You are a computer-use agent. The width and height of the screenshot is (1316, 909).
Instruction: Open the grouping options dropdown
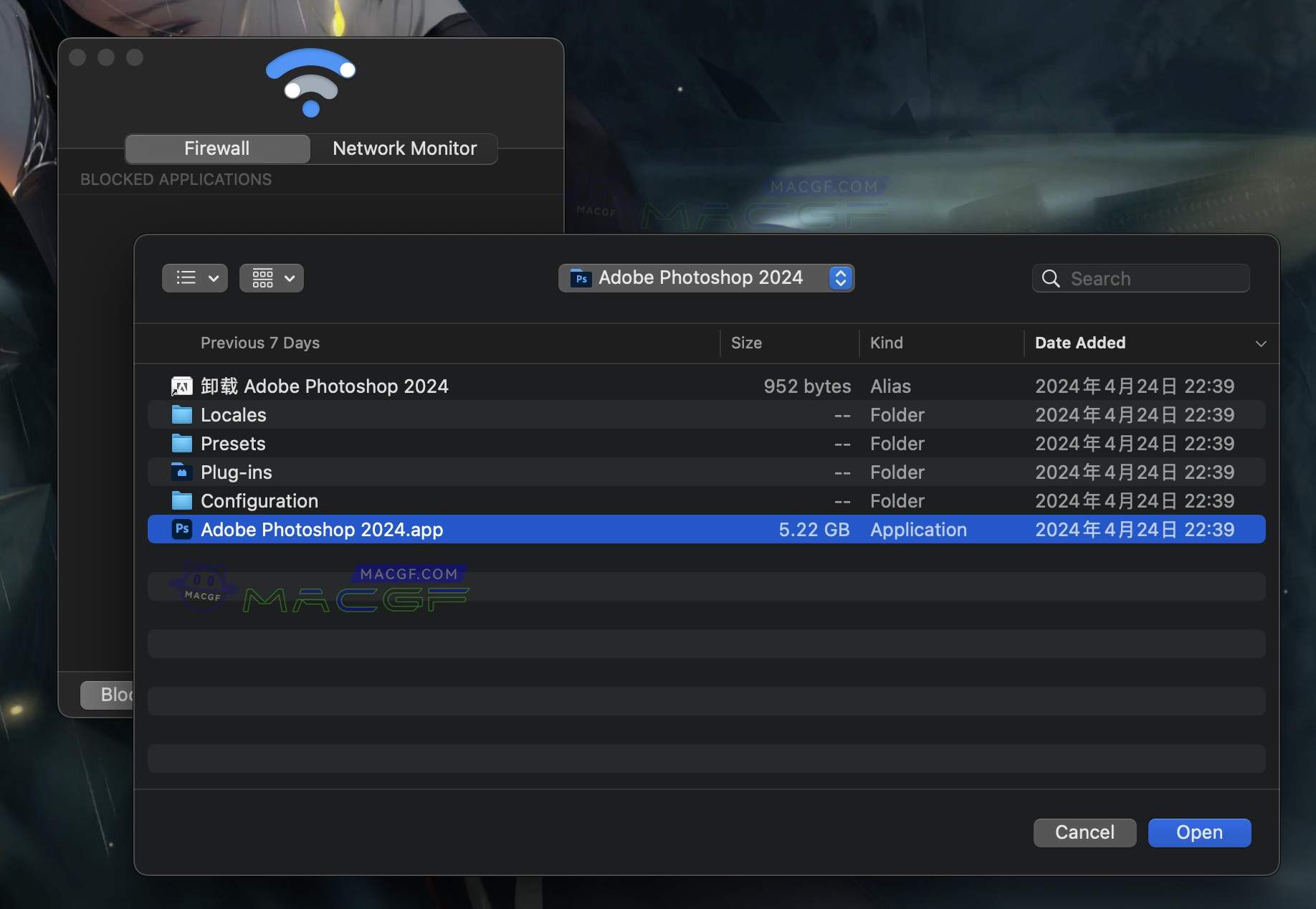click(x=272, y=278)
